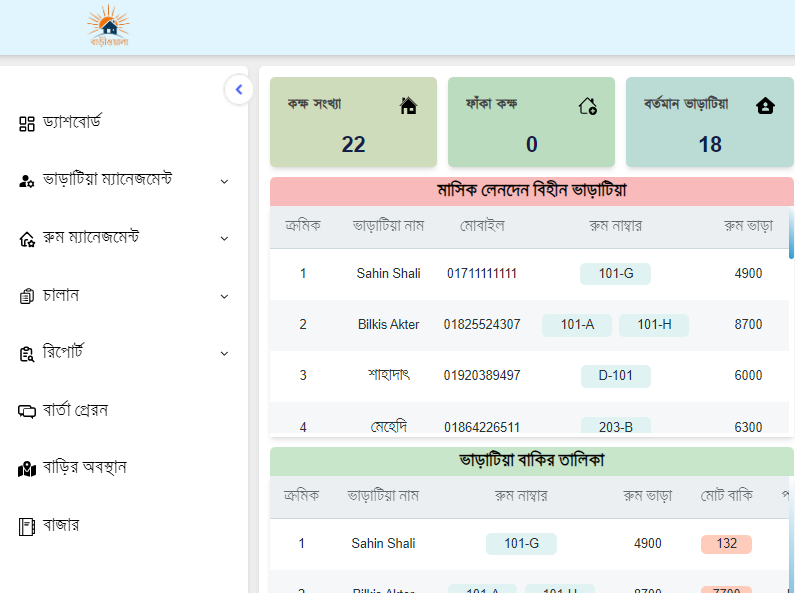The height and width of the screenshot is (593, 795).
Task: Open the ড্যাশবোর্ড menu item
Action: 72,123
